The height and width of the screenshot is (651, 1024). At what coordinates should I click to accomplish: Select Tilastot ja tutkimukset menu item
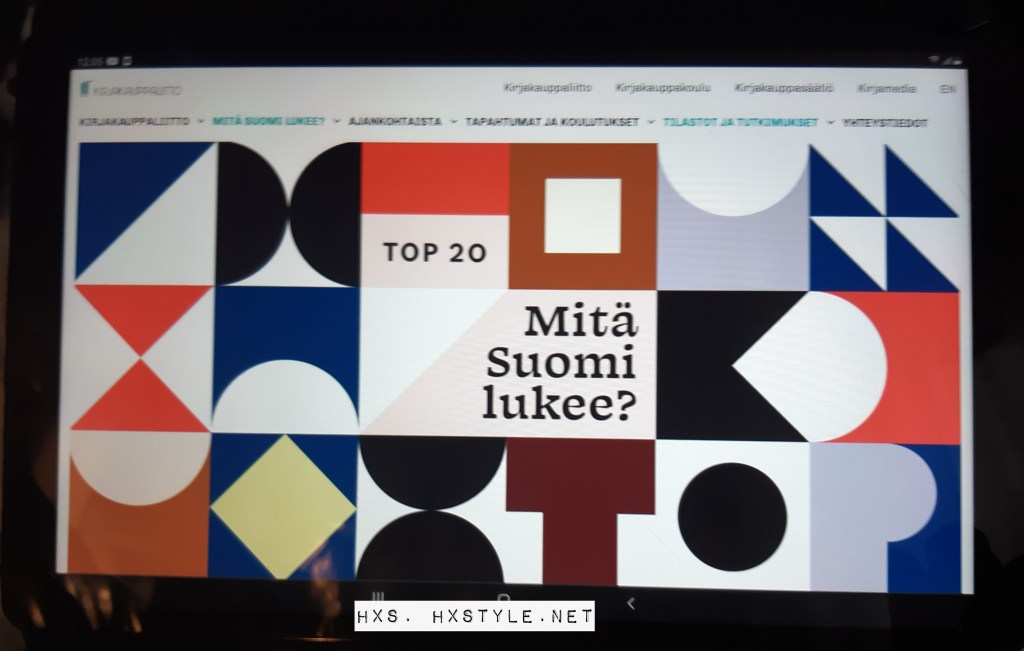[x=740, y=122]
